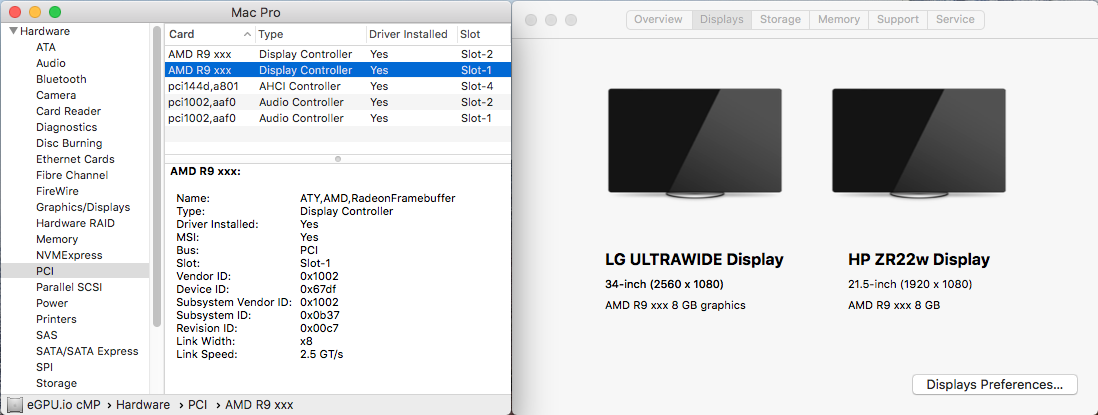The image size is (1098, 415).
Task: Click the eGPU.io cMP computer icon in path bar
Action: point(15,405)
